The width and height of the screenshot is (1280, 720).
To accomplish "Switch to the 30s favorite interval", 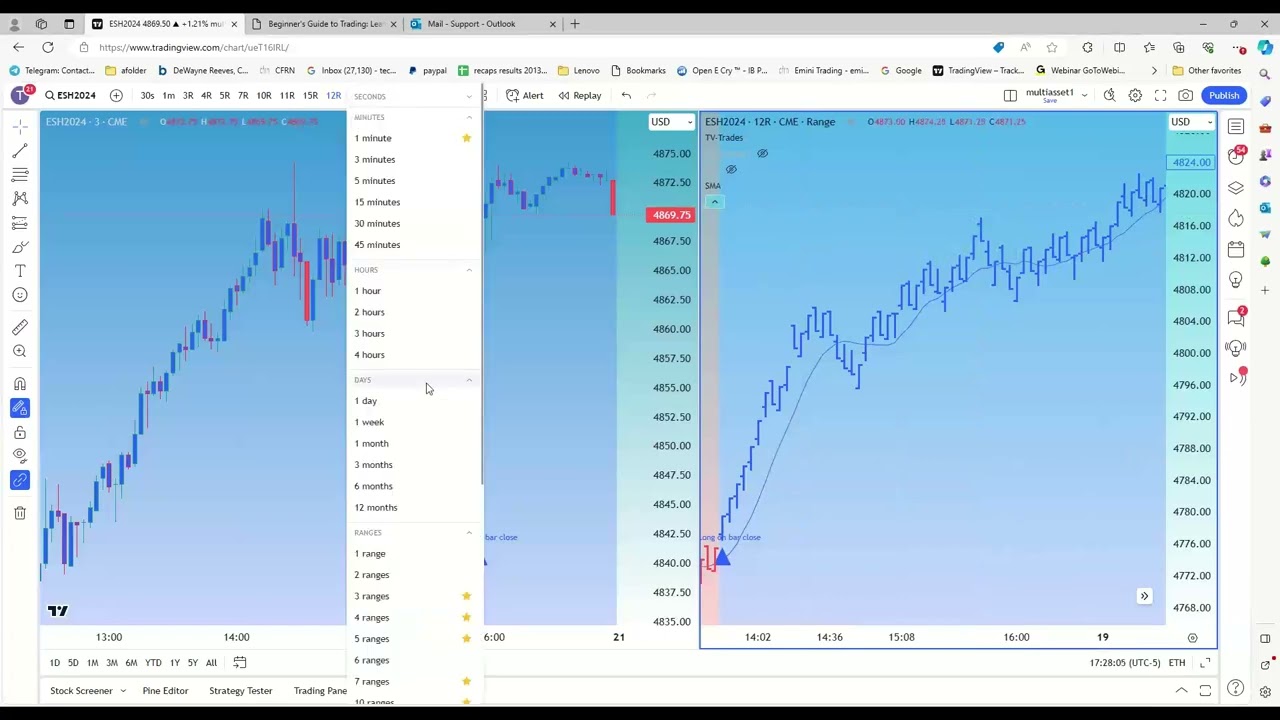I will point(147,95).
